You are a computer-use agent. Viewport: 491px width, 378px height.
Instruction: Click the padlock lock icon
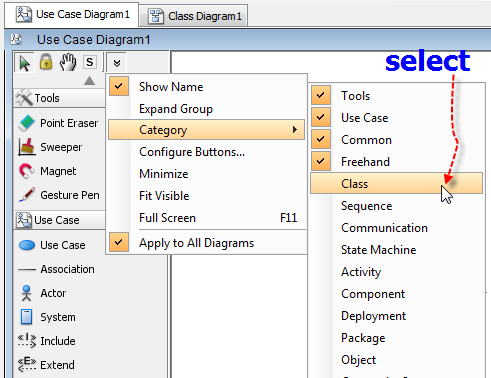click(46, 62)
